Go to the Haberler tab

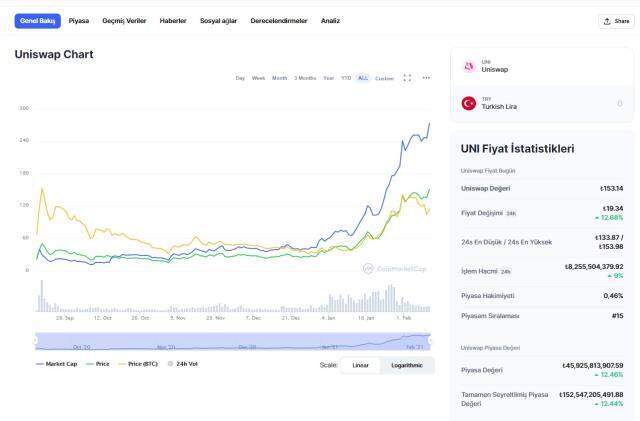173,21
